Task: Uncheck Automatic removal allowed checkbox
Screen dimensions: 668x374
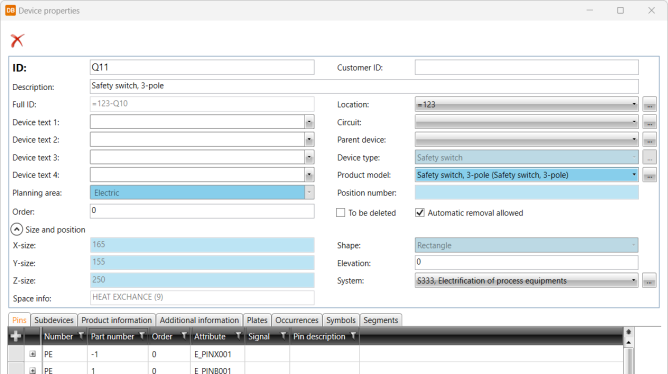Action: [x=420, y=213]
